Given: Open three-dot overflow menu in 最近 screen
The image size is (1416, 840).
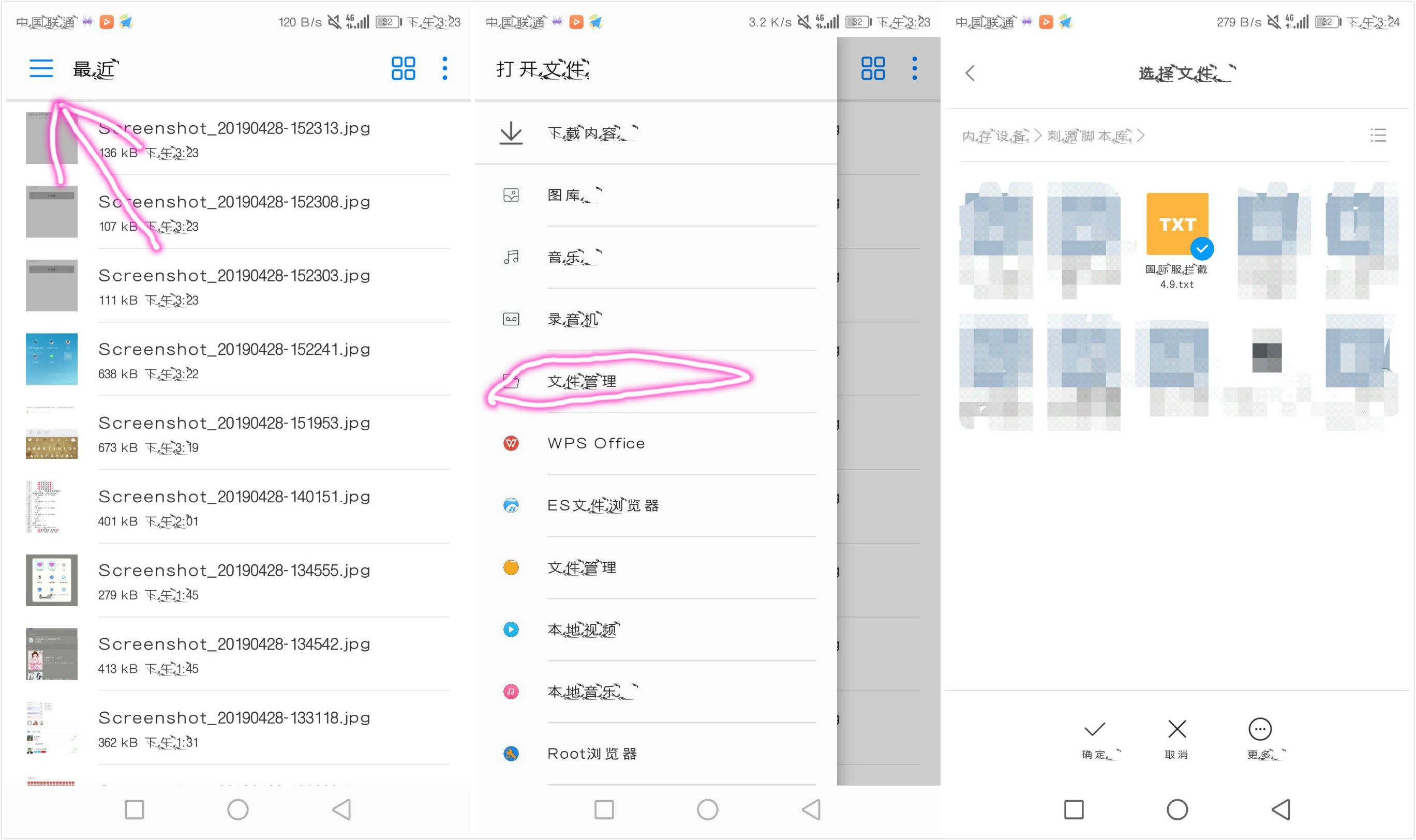Looking at the screenshot, I should point(445,68).
